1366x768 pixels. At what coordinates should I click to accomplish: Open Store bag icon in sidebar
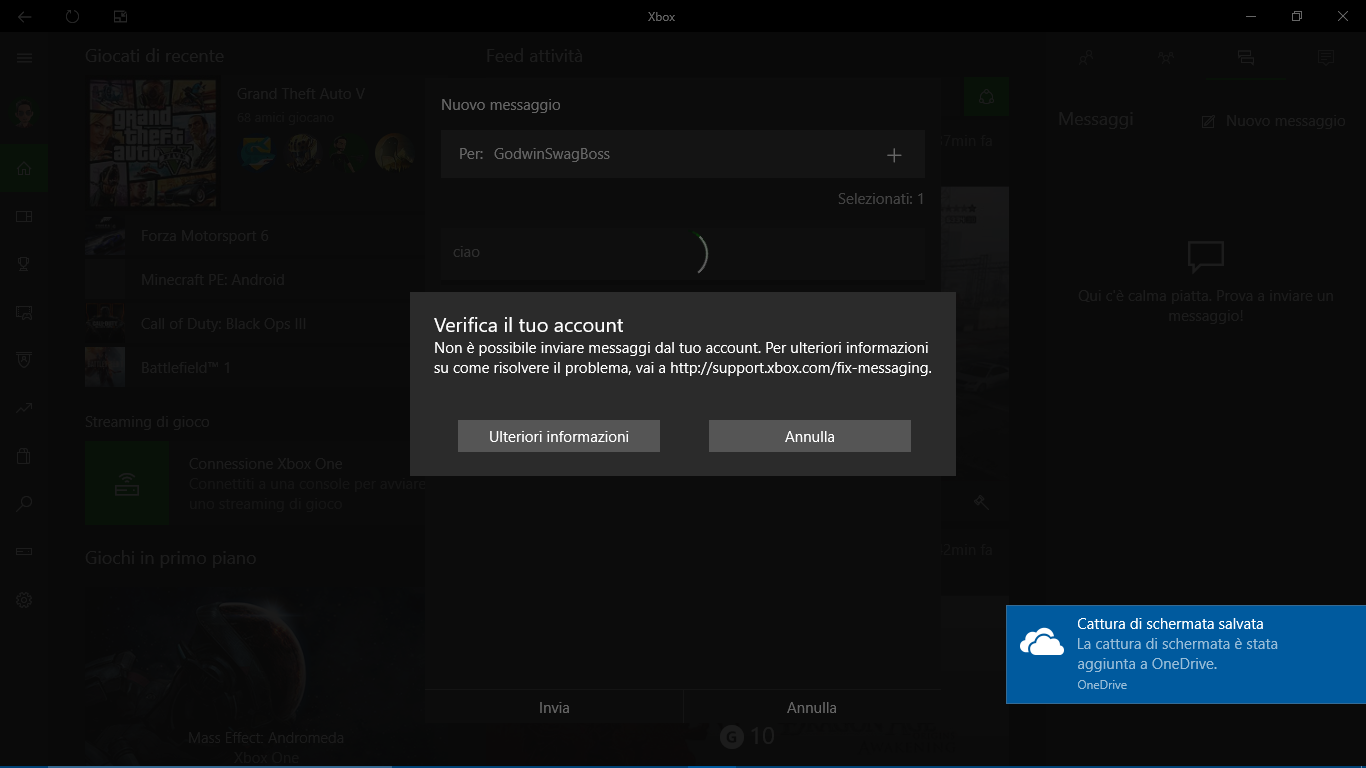(25, 456)
